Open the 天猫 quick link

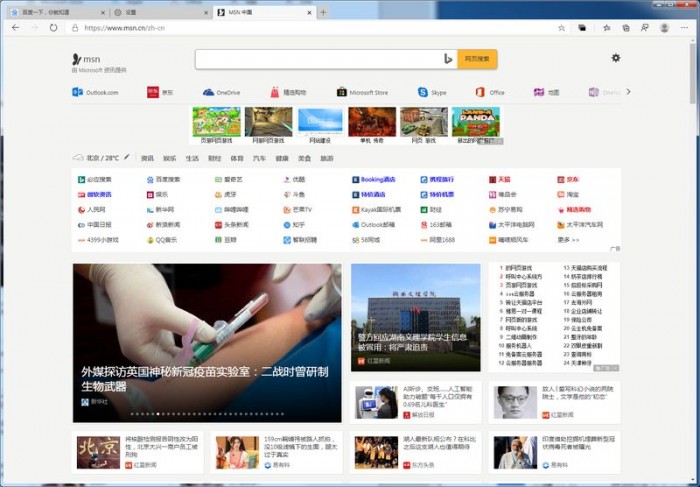tap(500, 179)
